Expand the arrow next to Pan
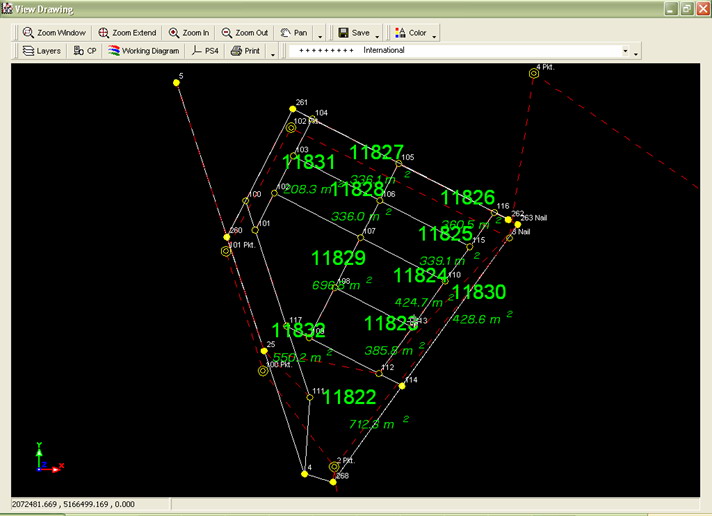This screenshot has width=712, height=516. click(x=319, y=33)
